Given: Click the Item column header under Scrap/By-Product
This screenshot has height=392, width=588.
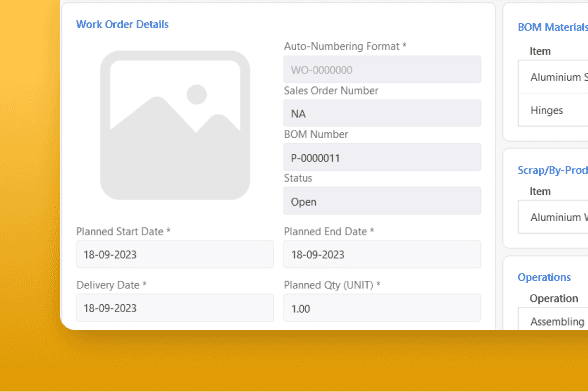Looking at the screenshot, I should click(540, 191).
